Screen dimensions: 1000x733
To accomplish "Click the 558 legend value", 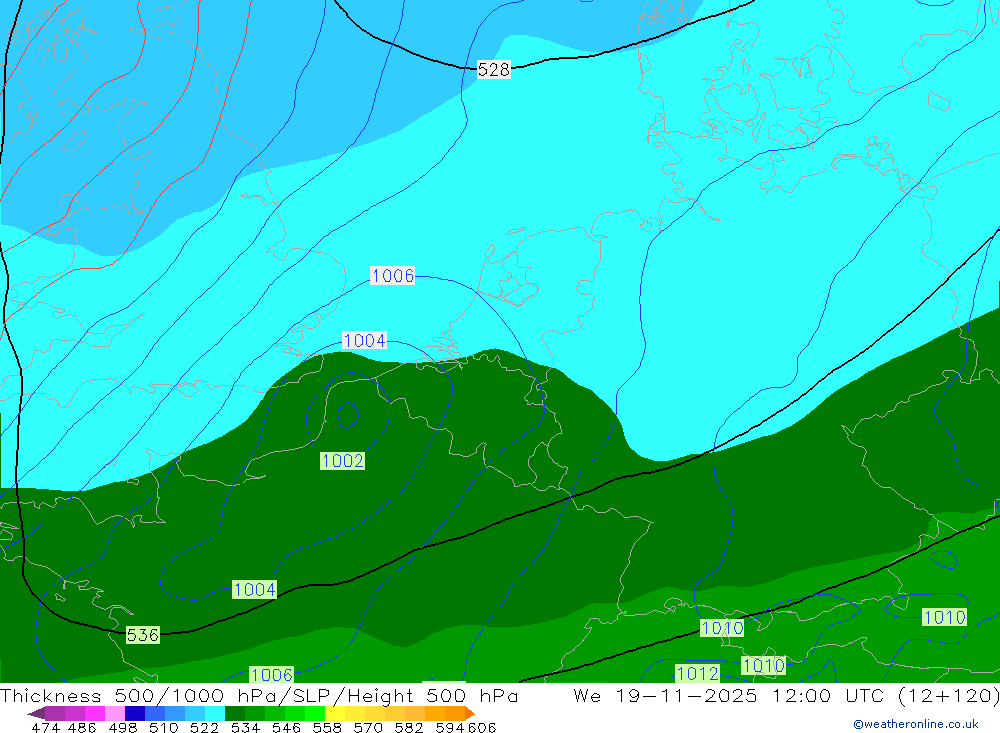I will pyautogui.click(x=327, y=728).
